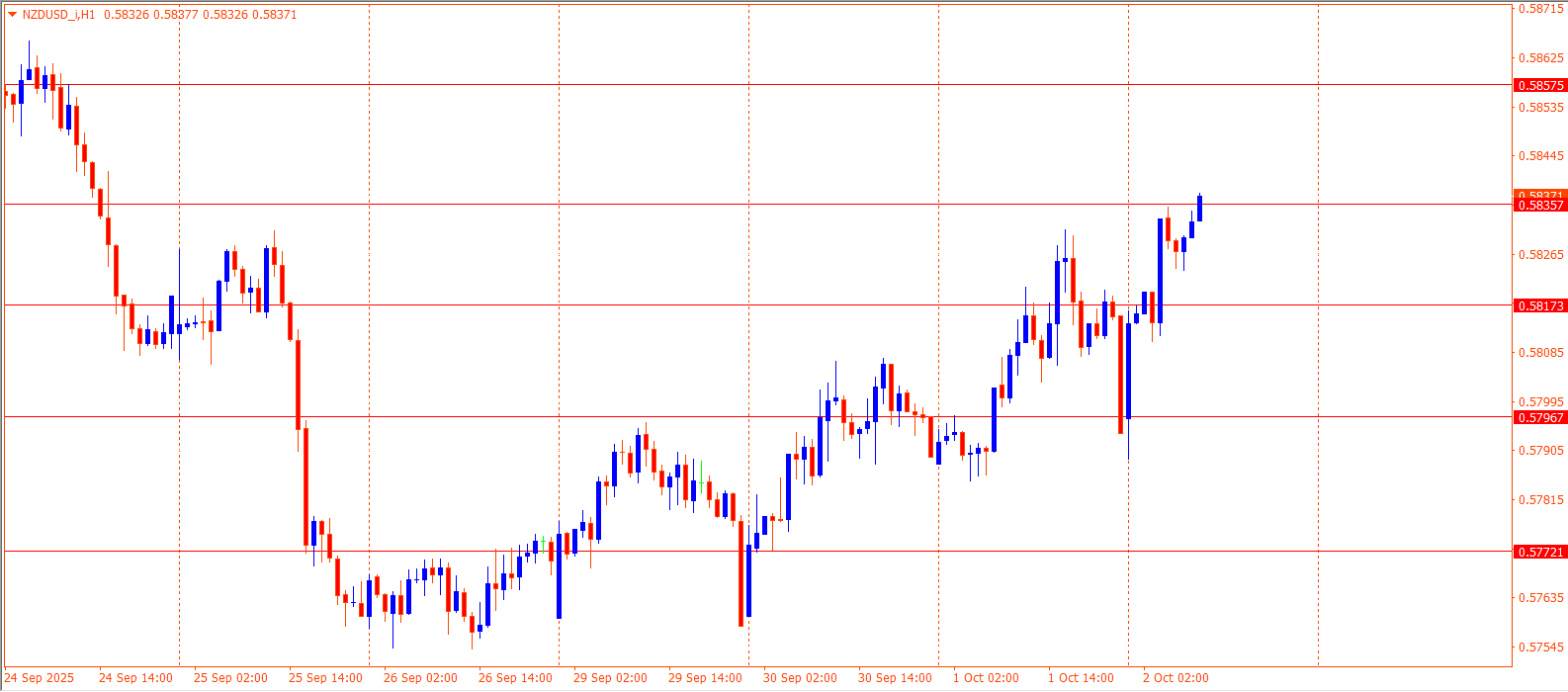The height and width of the screenshot is (692, 1568).
Task: Click the NZDUSD_i,H1 chart title text
Action: click(58, 15)
